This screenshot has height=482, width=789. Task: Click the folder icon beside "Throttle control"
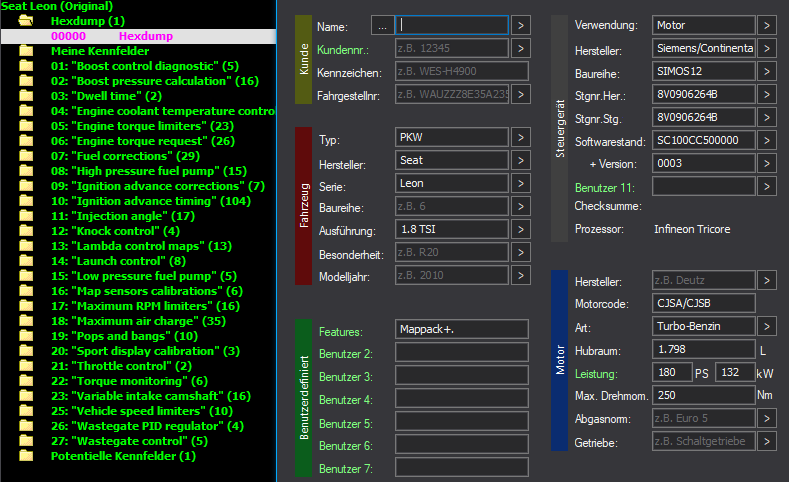(x=26, y=366)
